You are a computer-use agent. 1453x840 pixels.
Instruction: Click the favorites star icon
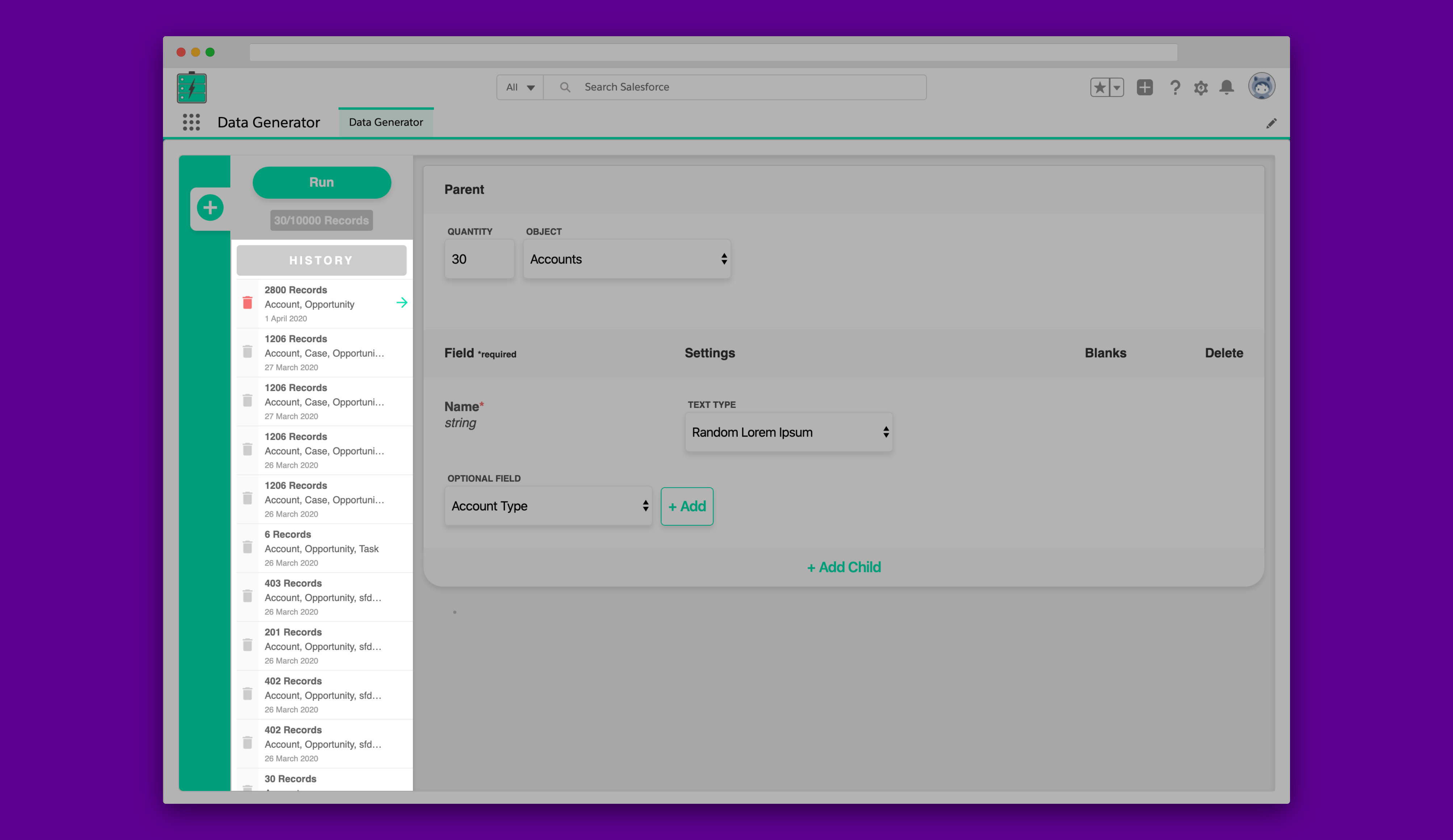click(x=1100, y=88)
